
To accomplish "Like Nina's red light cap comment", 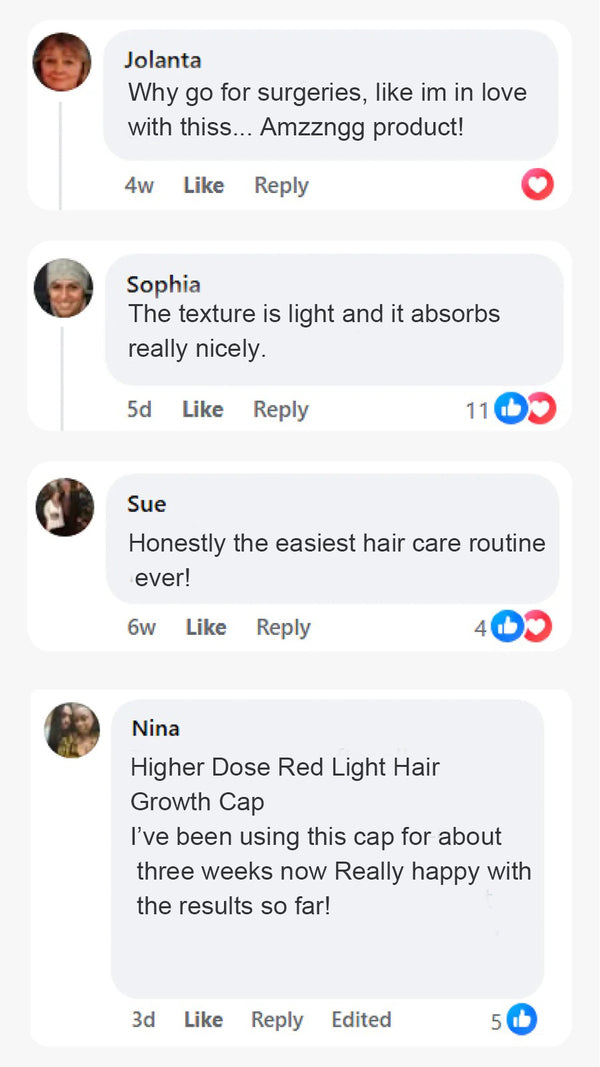I will [203, 1019].
